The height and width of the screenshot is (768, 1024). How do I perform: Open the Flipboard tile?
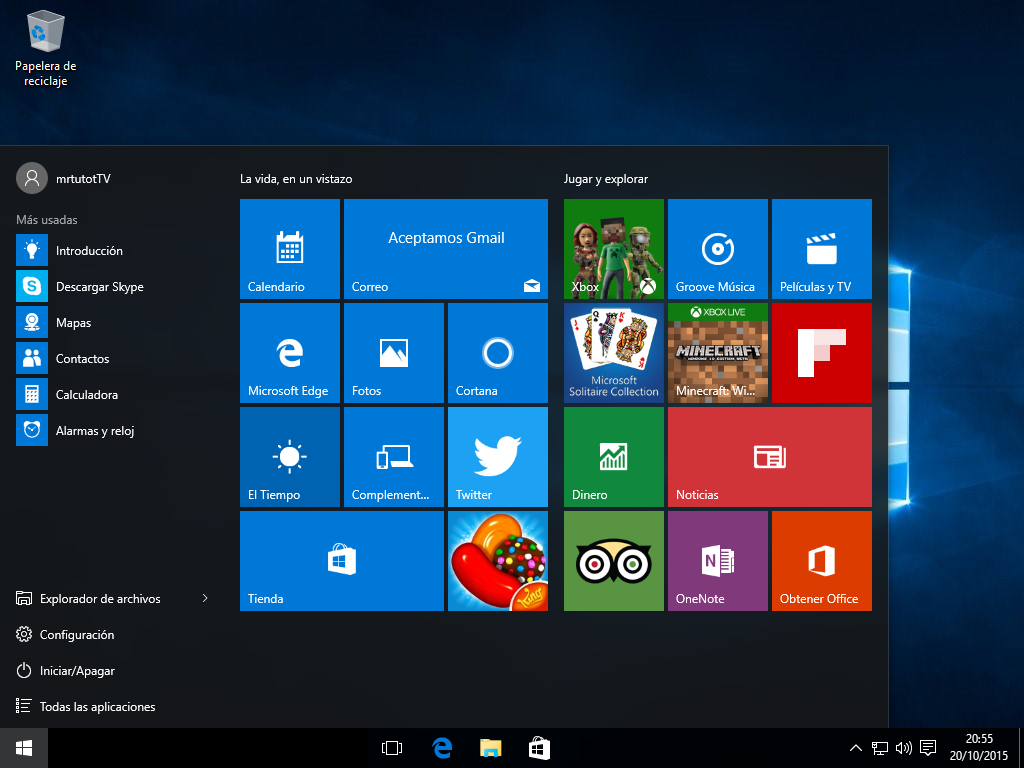pyautogui.click(x=821, y=352)
